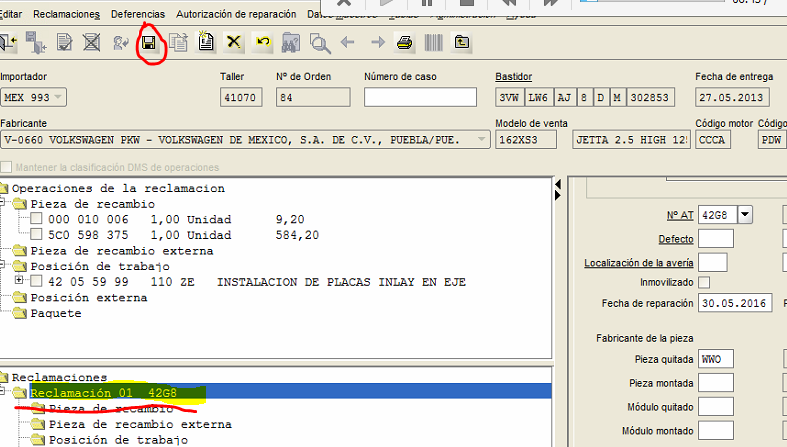Click the Save floppy disk icon
This screenshot has width=787, height=447.
pos(149,43)
